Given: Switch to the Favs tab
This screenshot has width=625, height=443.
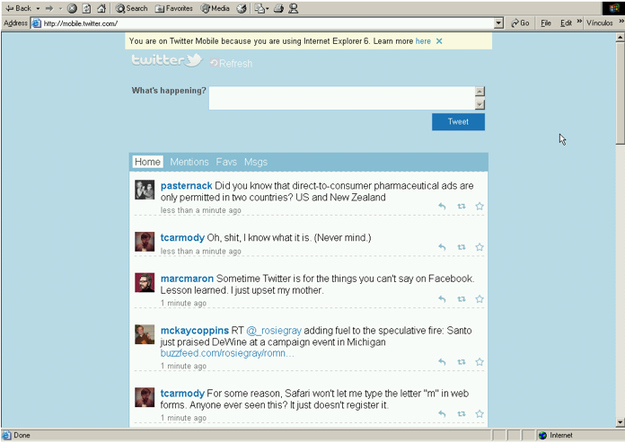Looking at the screenshot, I should pyautogui.click(x=226, y=162).
